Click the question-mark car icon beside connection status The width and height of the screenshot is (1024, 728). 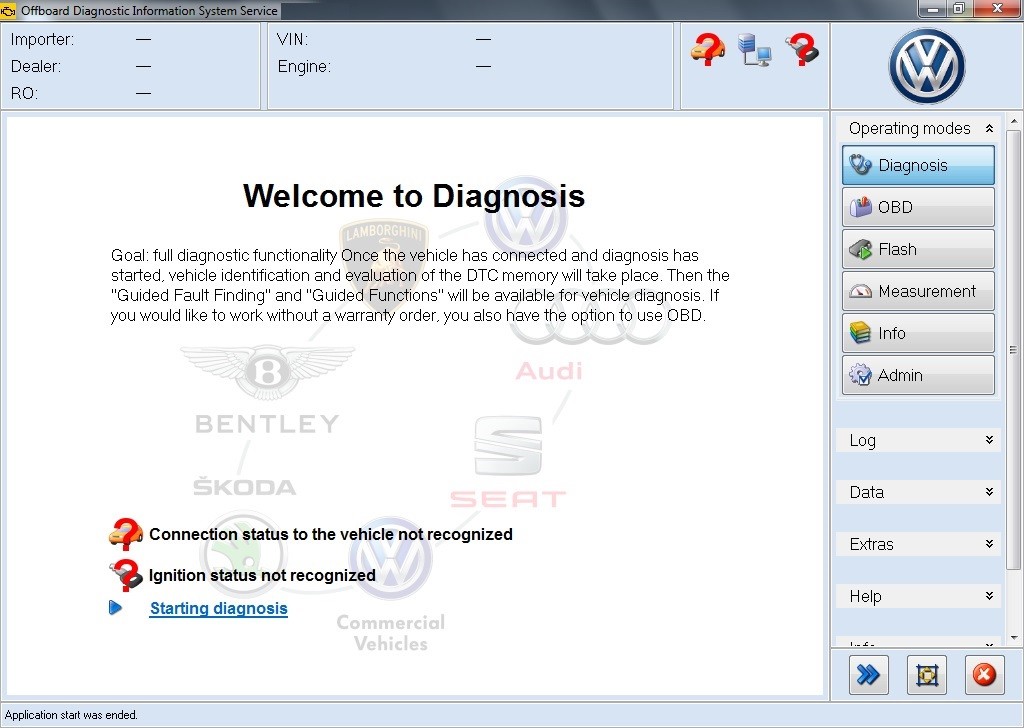tap(125, 534)
